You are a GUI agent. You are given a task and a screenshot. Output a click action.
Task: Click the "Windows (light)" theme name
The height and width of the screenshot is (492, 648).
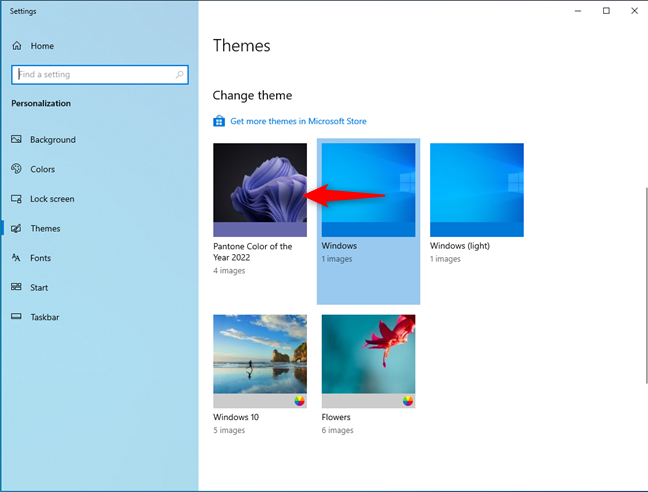(460, 245)
